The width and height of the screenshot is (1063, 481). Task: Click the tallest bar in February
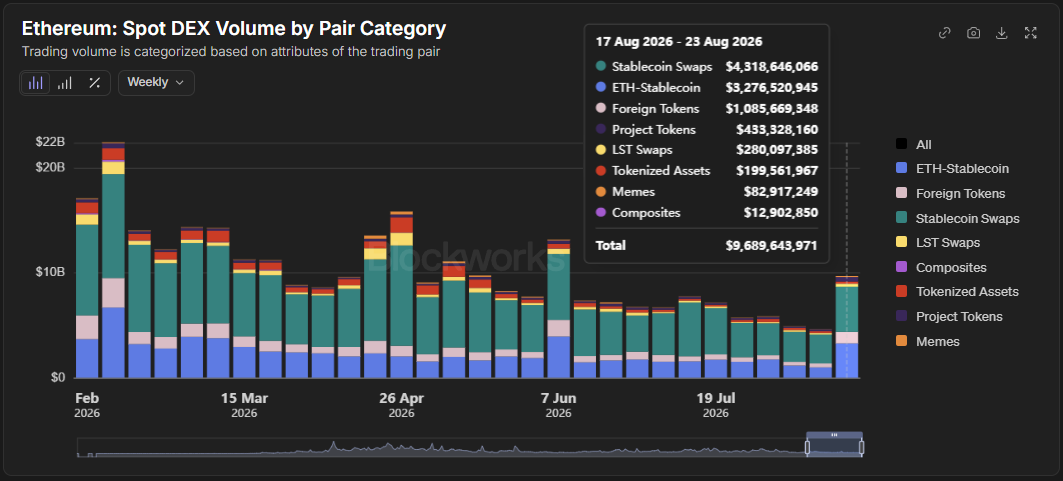(x=113, y=260)
